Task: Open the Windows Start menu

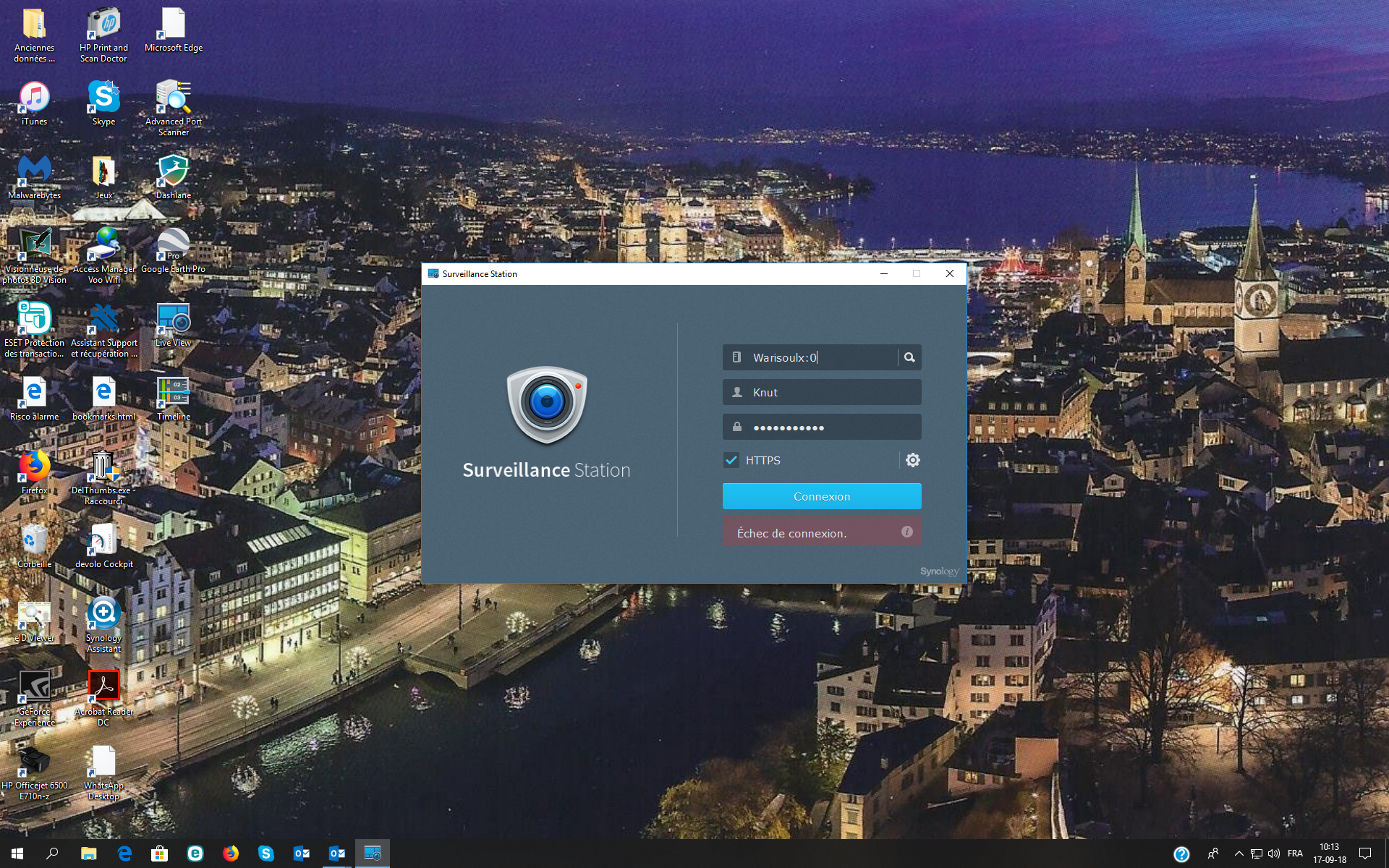Action: click(17, 854)
